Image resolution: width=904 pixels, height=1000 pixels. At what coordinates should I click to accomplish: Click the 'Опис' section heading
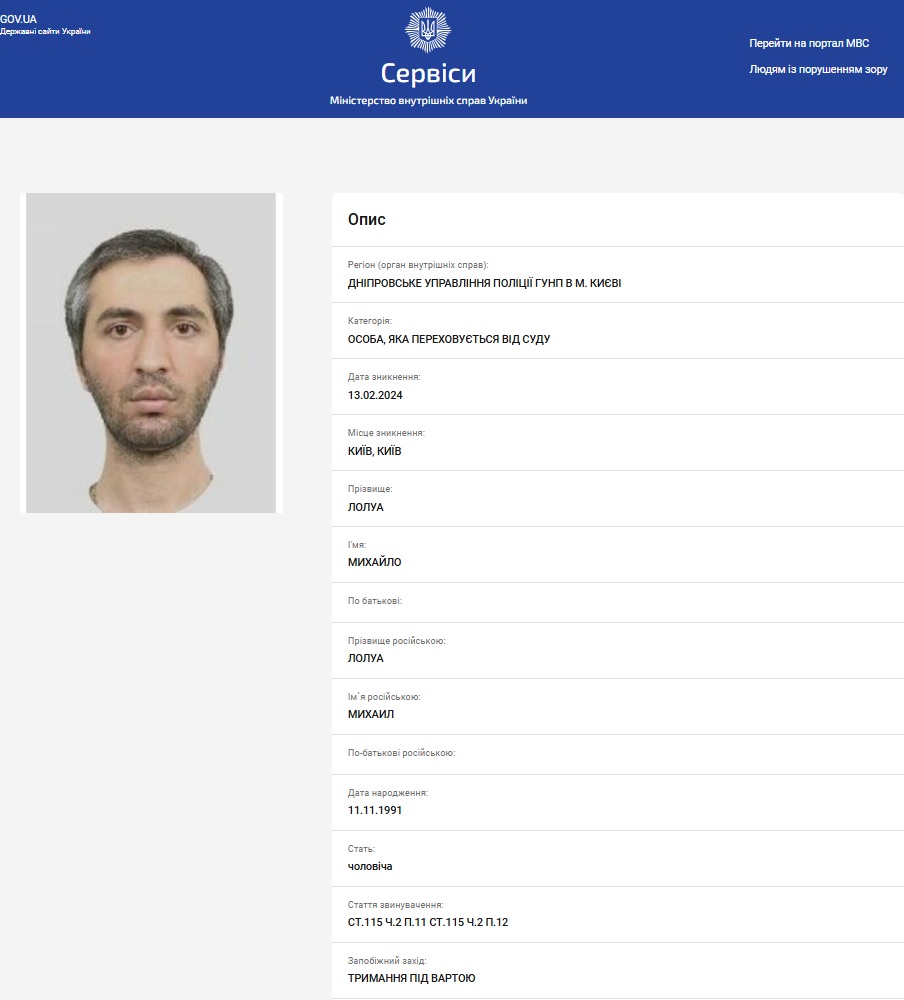(x=366, y=220)
